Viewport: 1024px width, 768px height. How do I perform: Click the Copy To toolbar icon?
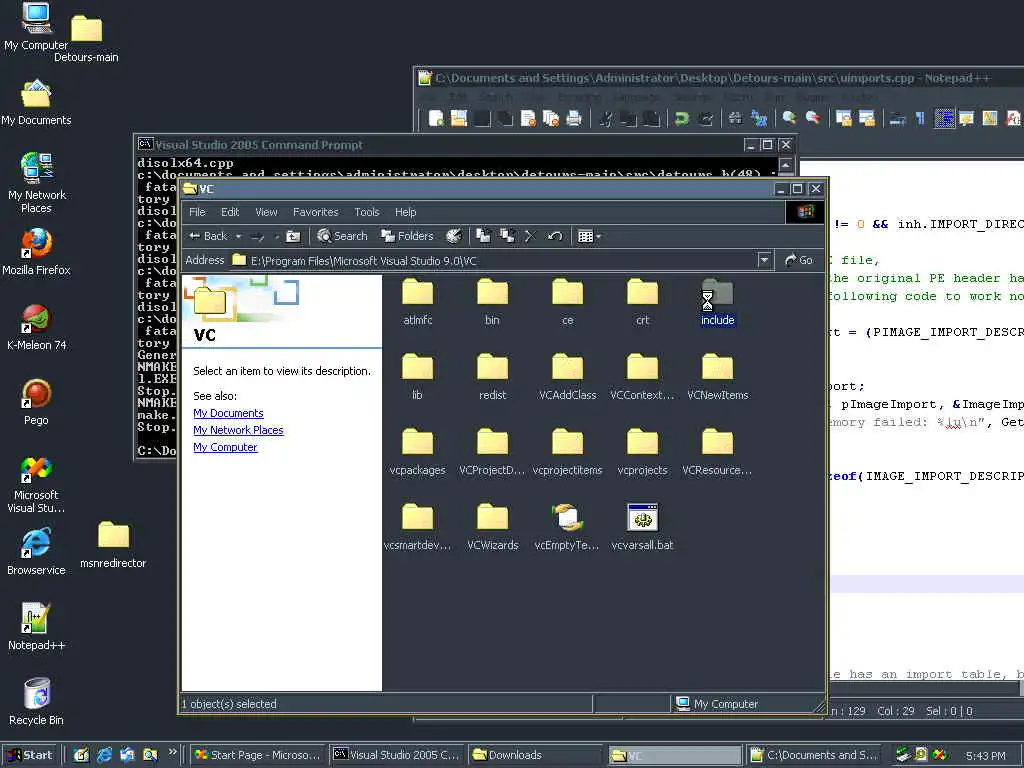[x=507, y=236]
